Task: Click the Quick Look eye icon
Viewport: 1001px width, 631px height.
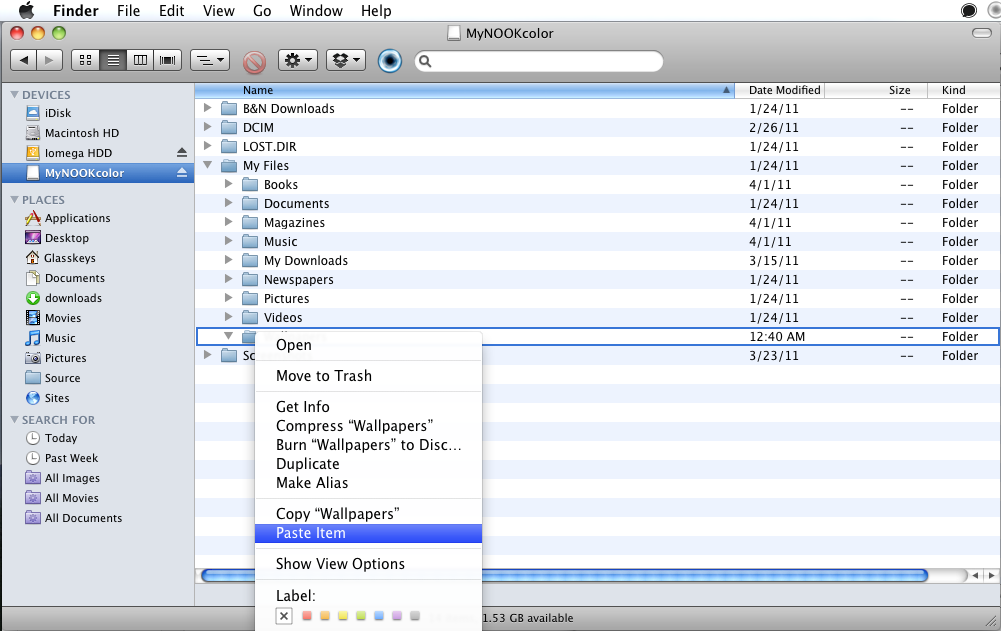Action: 390,61
